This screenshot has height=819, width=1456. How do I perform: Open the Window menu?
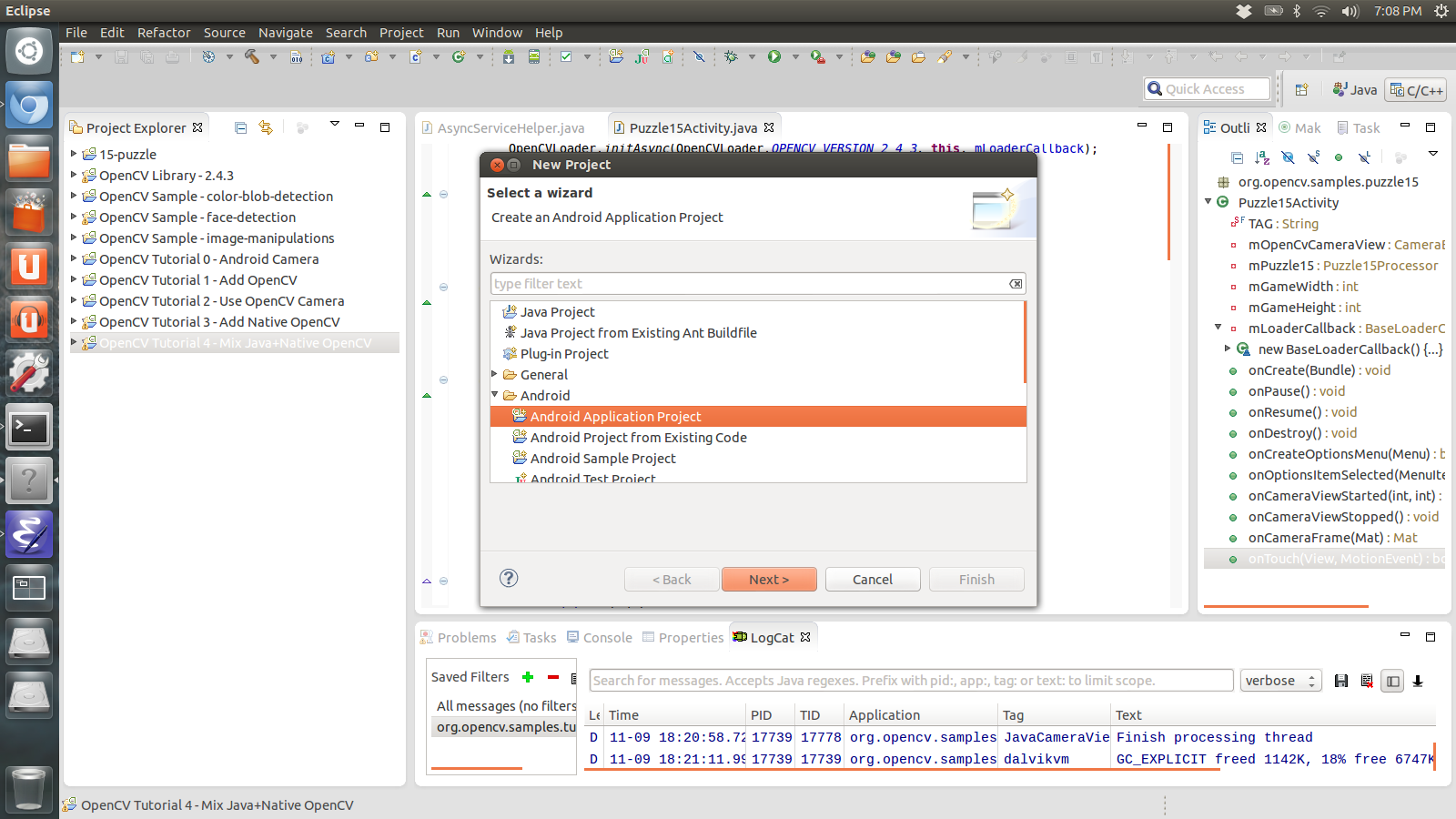(x=497, y=33)
